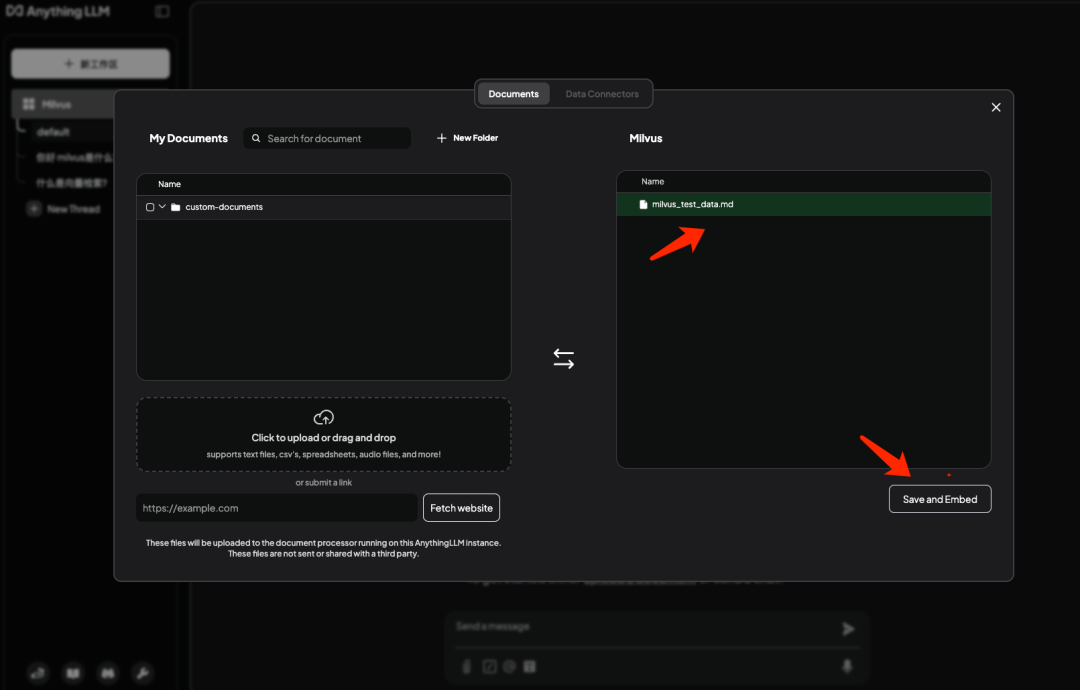Click the text size icon in message box
The height and width of the screenshot is (690, 1080).
[x=529, y=667]
